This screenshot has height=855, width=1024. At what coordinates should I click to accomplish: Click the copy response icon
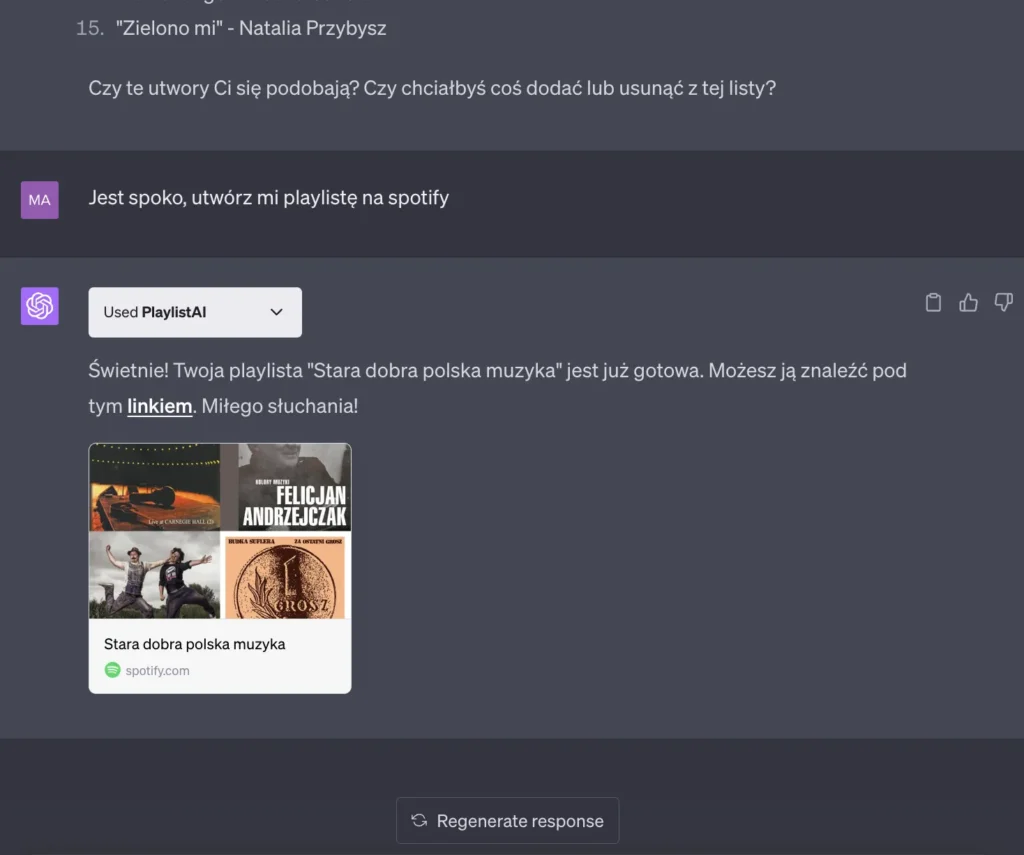pyautogui.click(x=933, y=302)
